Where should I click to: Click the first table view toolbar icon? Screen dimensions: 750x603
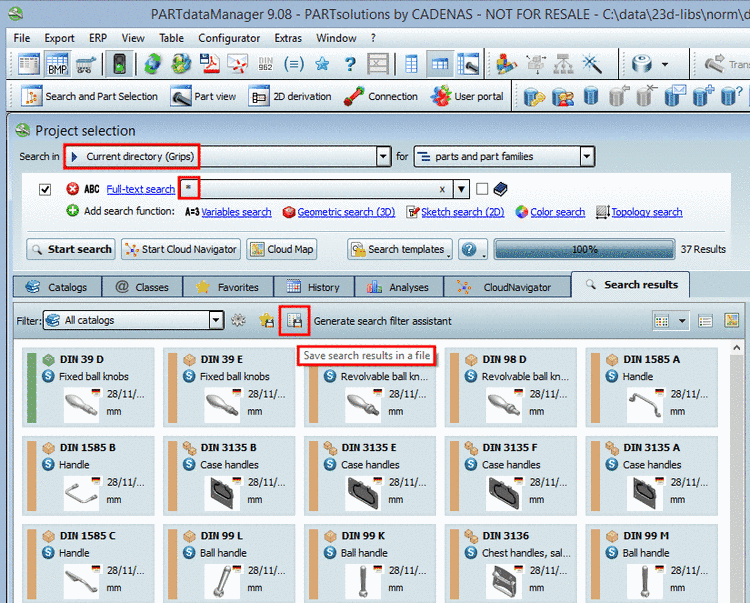coord(29,64)
